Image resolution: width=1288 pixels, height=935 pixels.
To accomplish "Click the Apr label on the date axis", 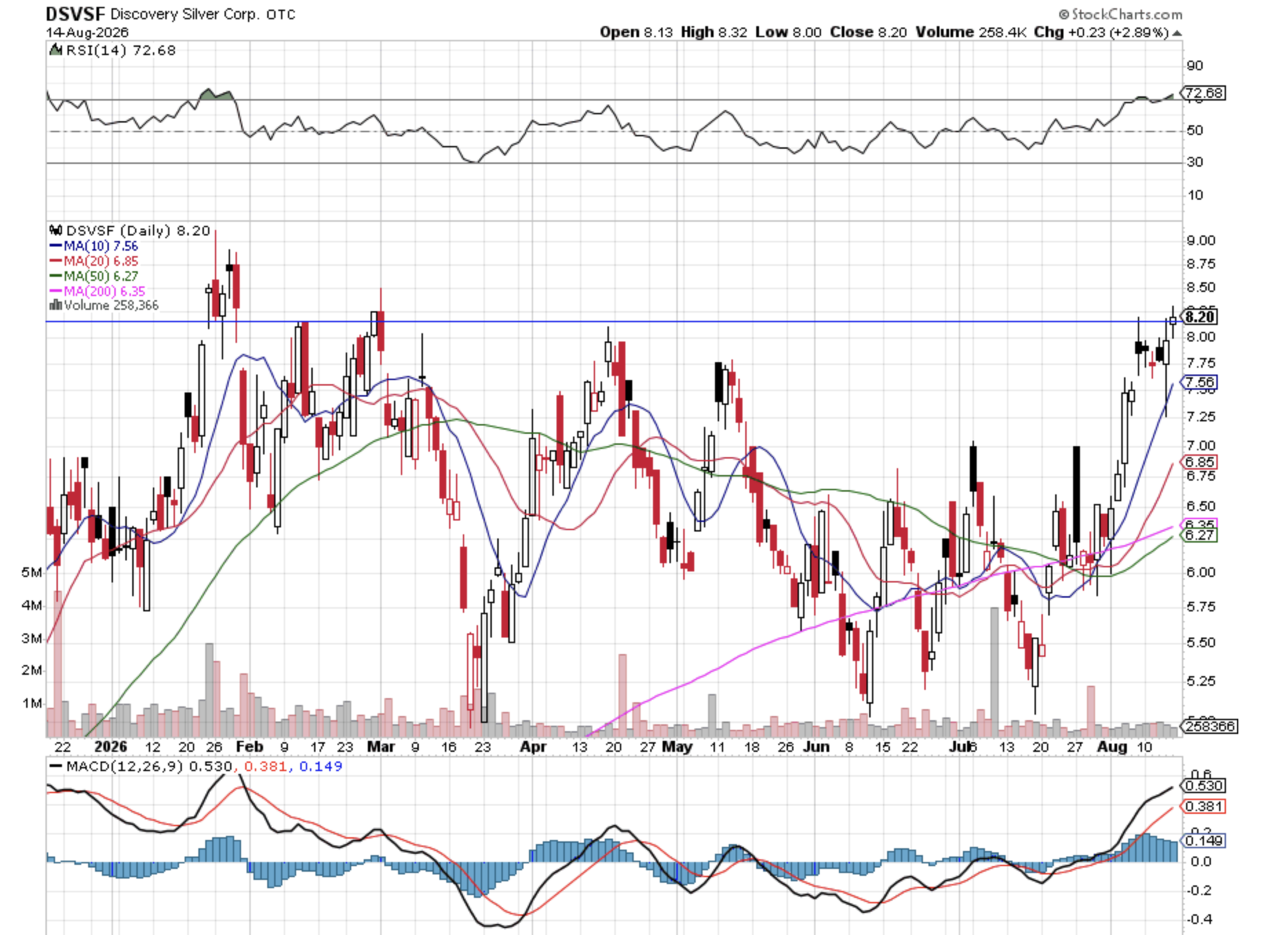I will [533, 747].
